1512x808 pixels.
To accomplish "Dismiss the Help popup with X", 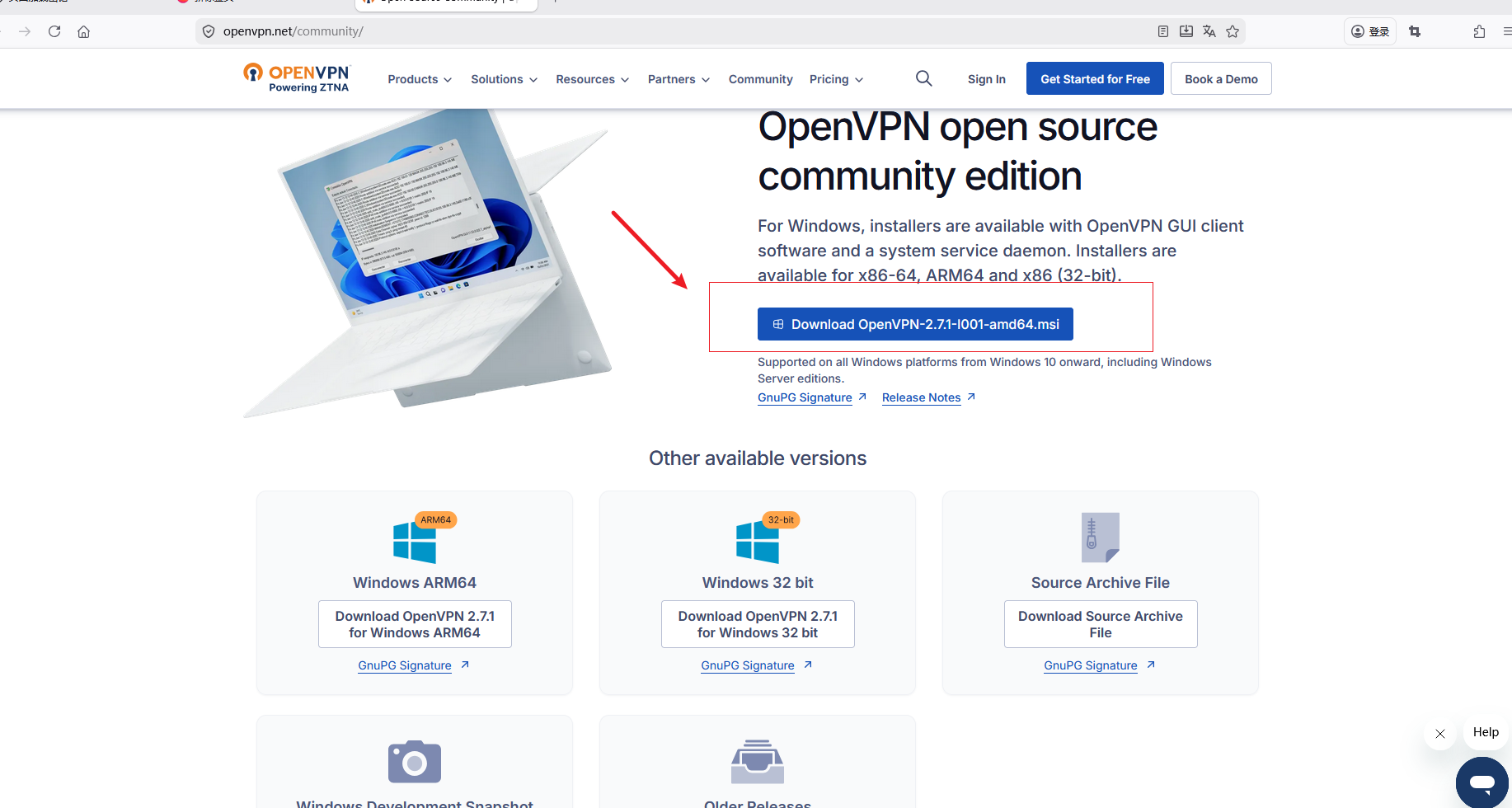I will pos(1440,734).
